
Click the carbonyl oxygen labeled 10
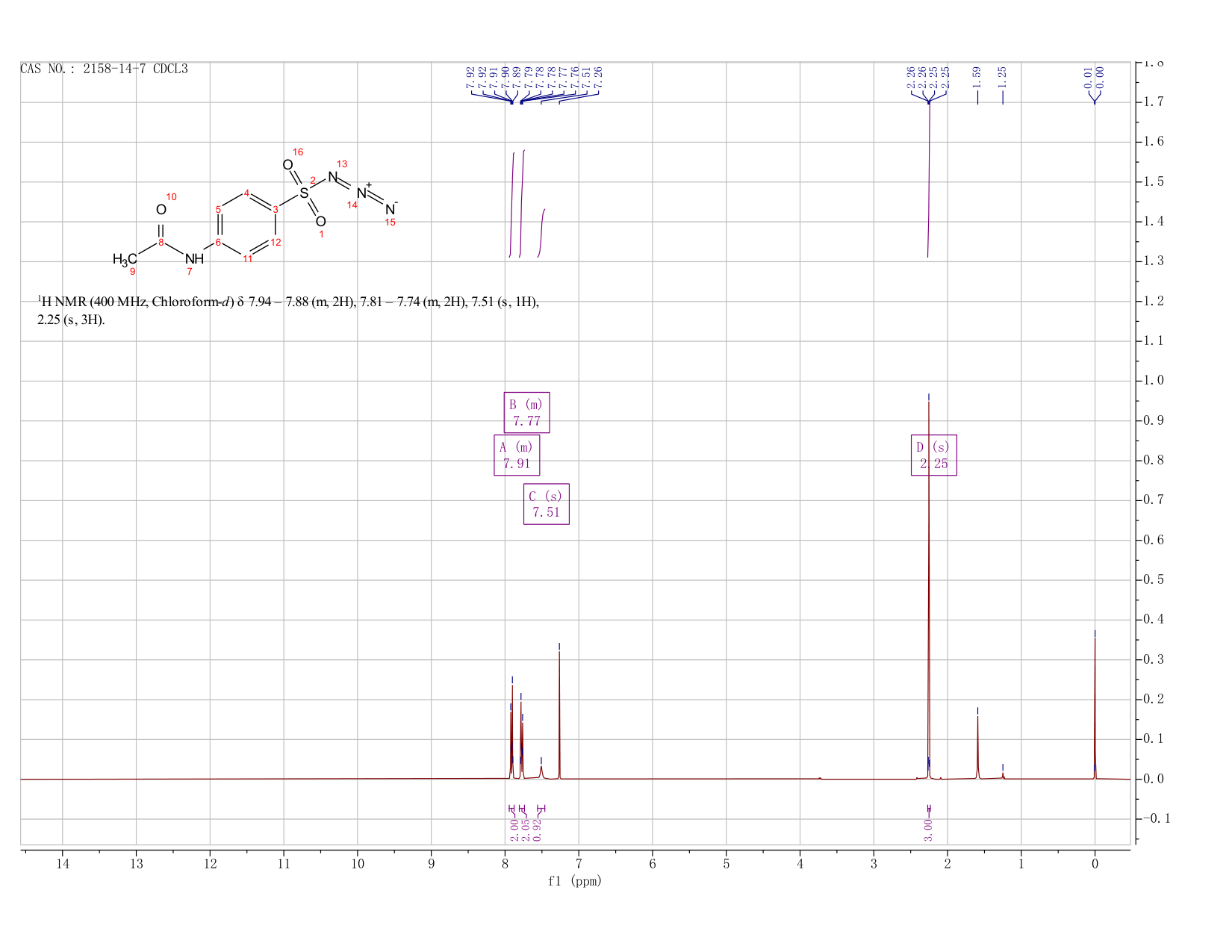click(161, 210)
